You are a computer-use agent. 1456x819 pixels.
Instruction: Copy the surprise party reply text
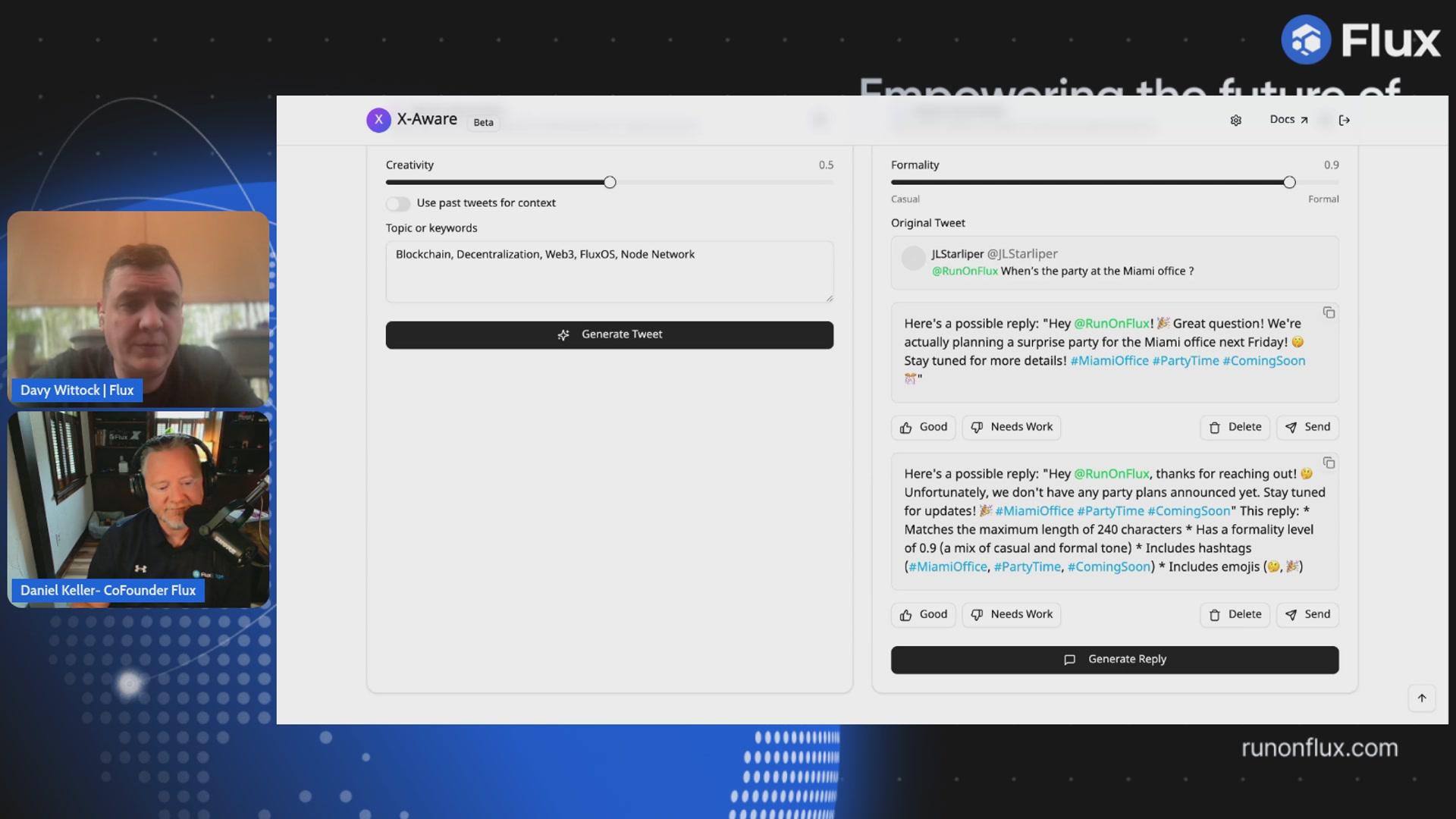coord(1329,312)
